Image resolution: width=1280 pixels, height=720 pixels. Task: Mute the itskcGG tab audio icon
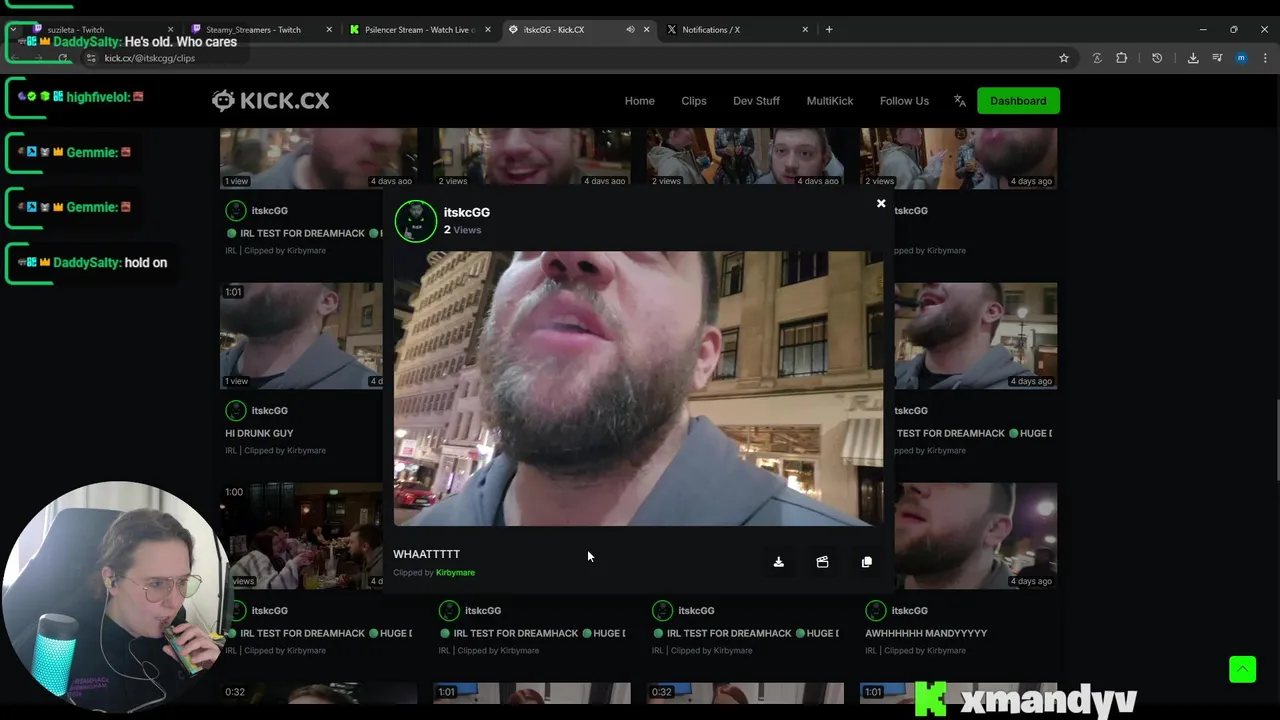pyautogui.click(x=630, y=30)
